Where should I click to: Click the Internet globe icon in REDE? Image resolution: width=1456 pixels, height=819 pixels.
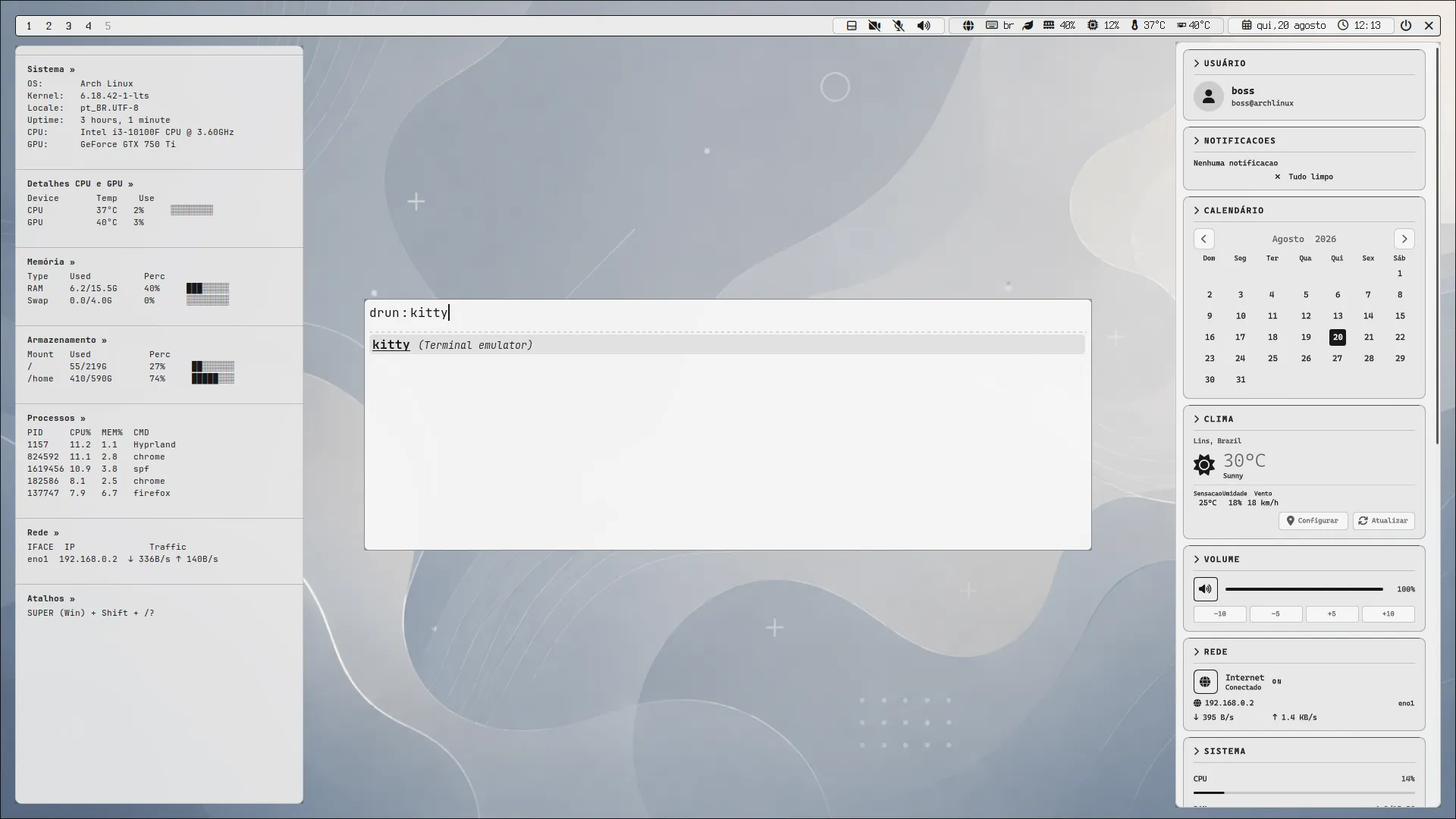tap(1206, 682)
